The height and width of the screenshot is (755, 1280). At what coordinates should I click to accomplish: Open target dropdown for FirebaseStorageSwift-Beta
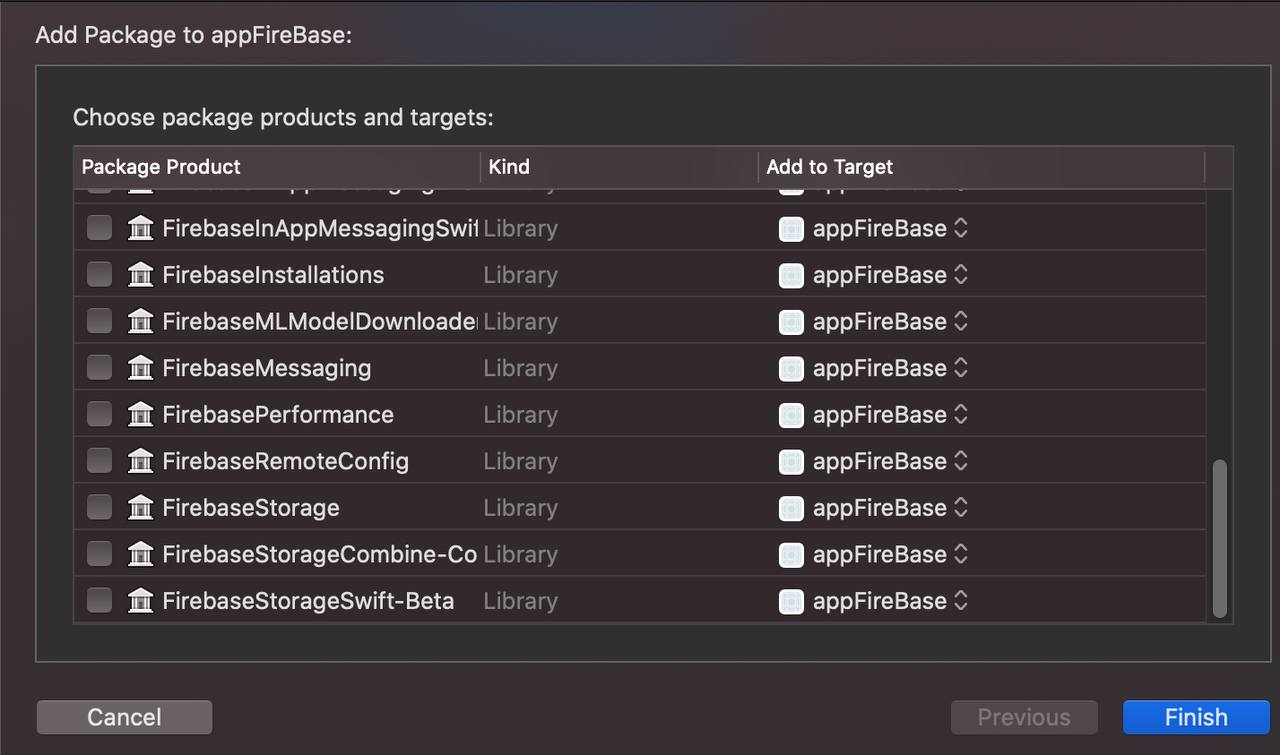click(x=873, y=601)
